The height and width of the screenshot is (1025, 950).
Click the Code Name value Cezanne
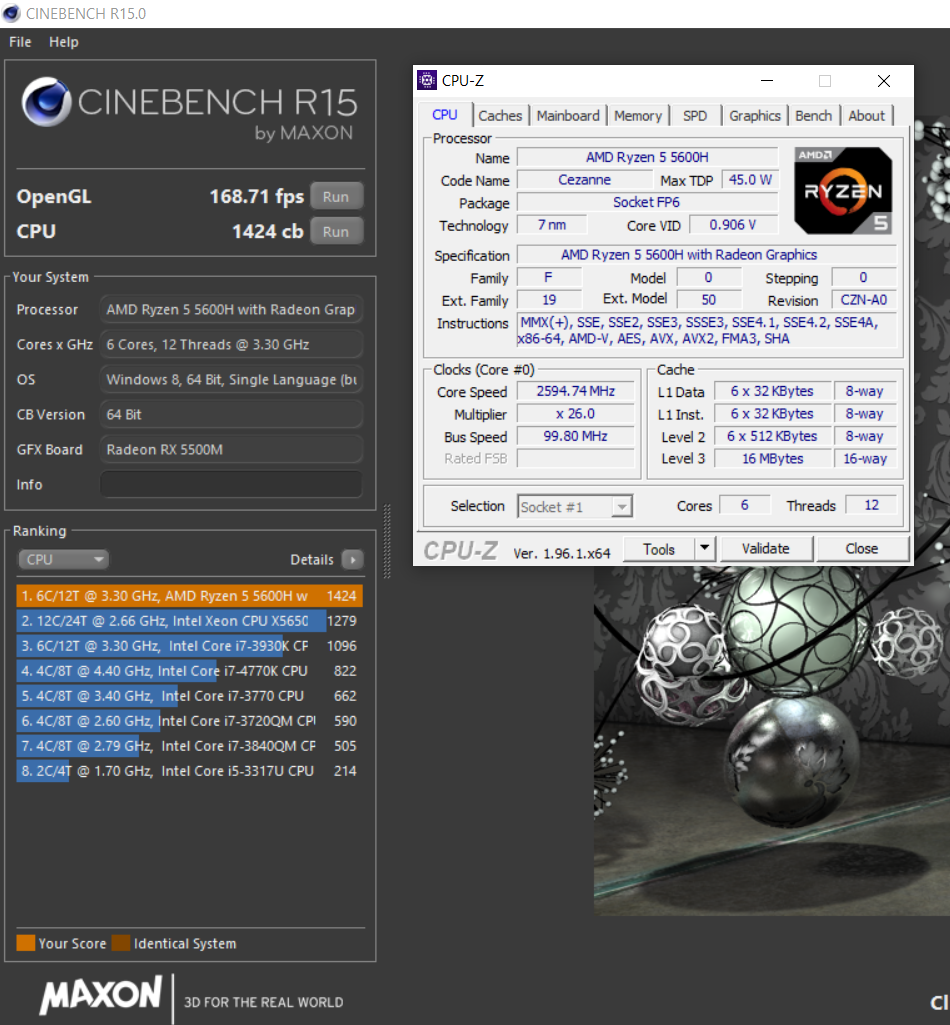585,180
